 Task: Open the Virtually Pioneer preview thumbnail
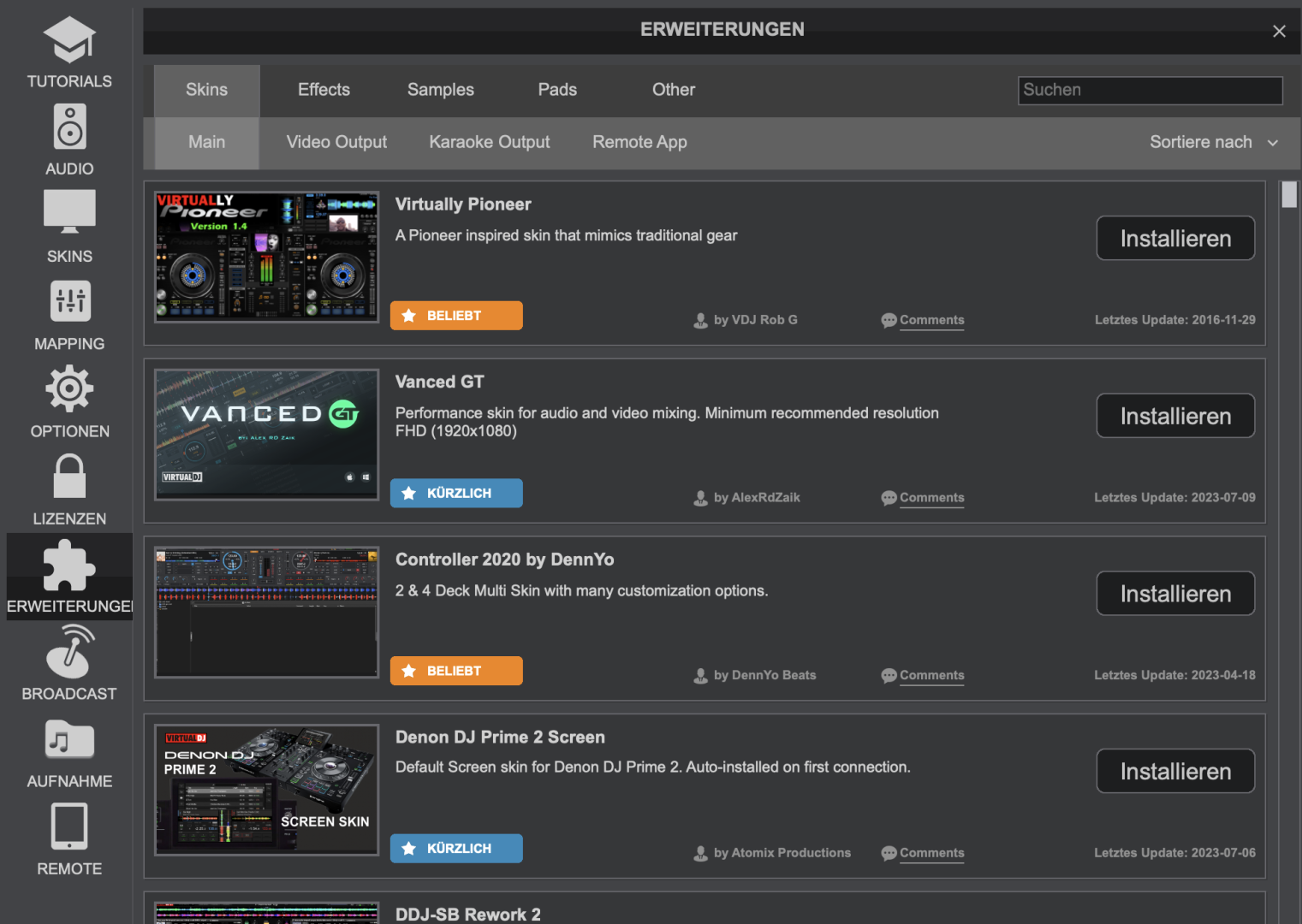coord(266,257)
